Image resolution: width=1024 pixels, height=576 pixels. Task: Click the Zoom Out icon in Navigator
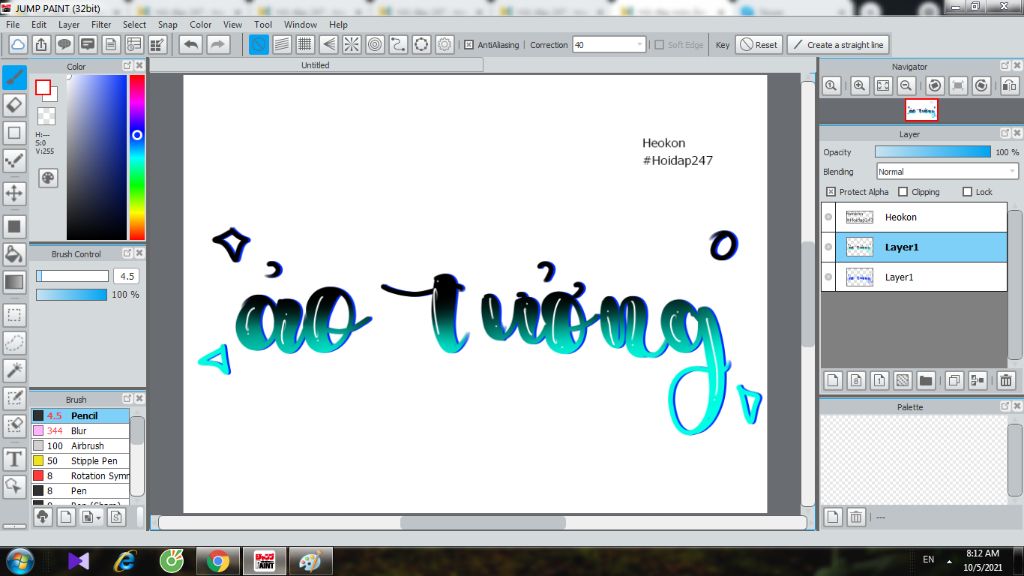906,86
